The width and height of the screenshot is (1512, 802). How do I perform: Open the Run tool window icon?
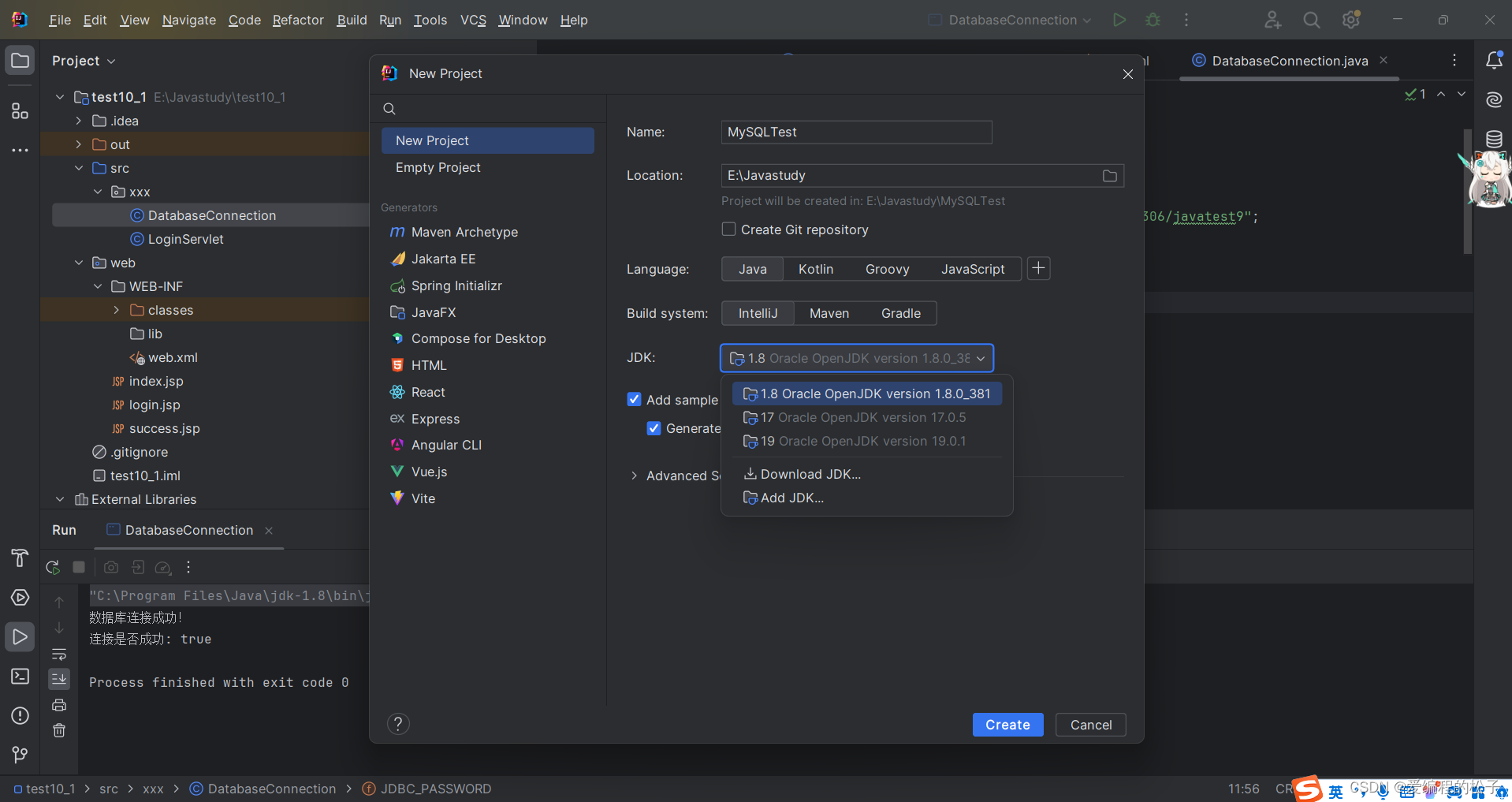[20, 636]
